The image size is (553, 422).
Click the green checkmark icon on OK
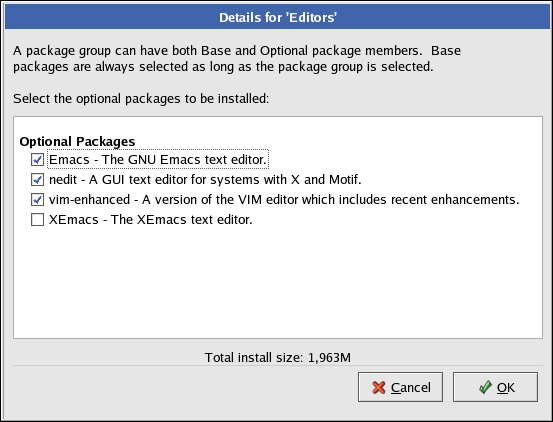[x=485, y=387]
